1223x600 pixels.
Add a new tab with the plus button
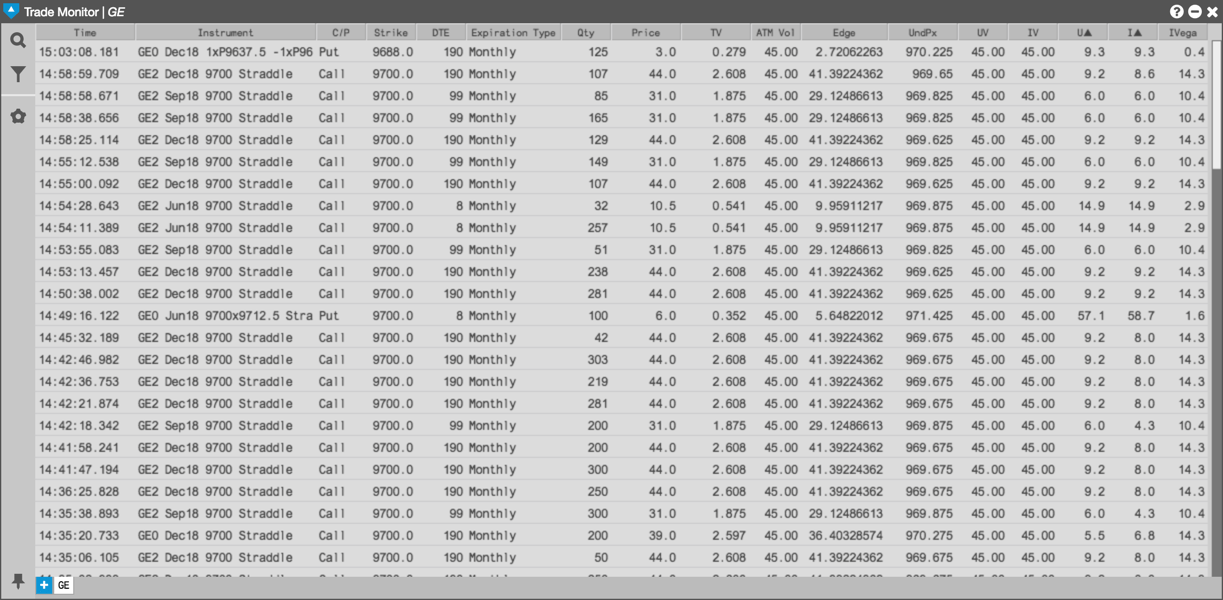pyautogui.click(x=44, y=585)
